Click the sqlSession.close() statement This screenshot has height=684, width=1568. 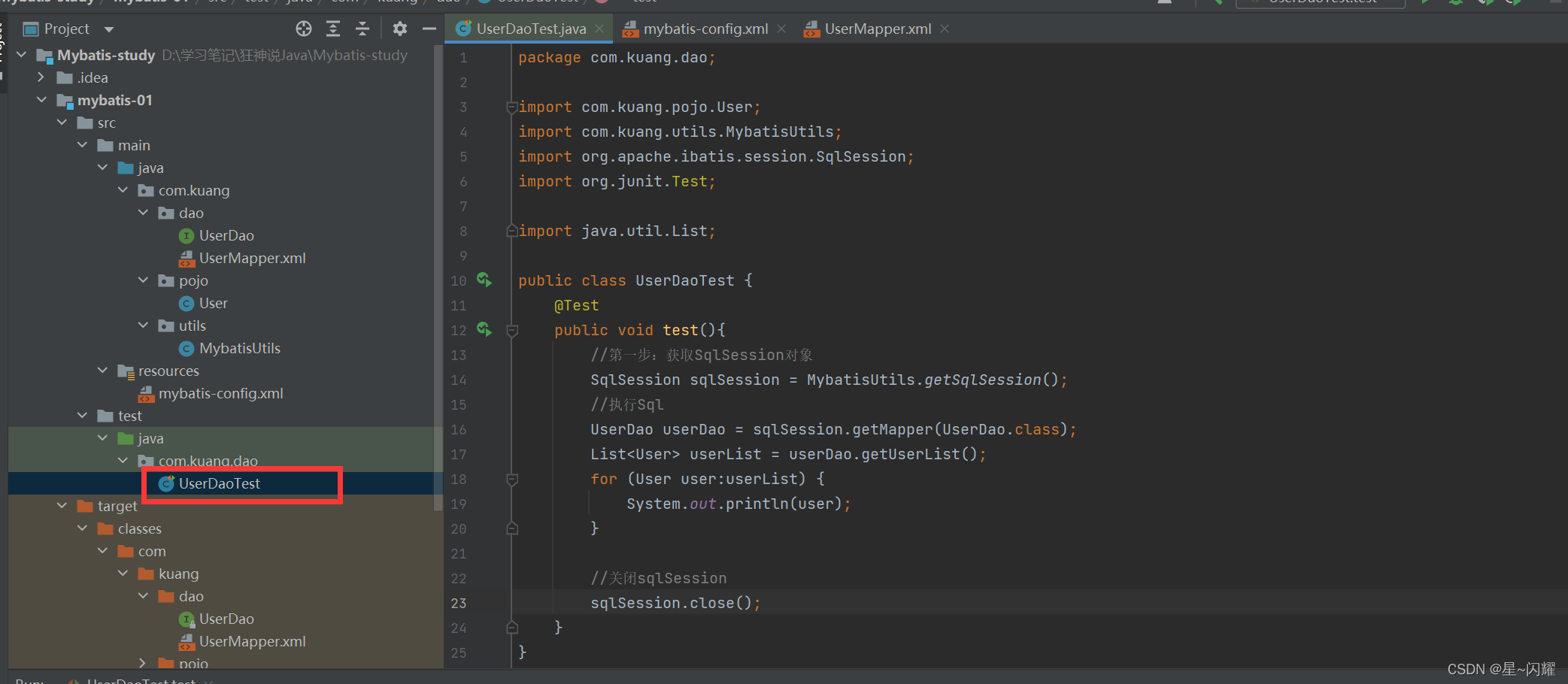coord(675,603)
